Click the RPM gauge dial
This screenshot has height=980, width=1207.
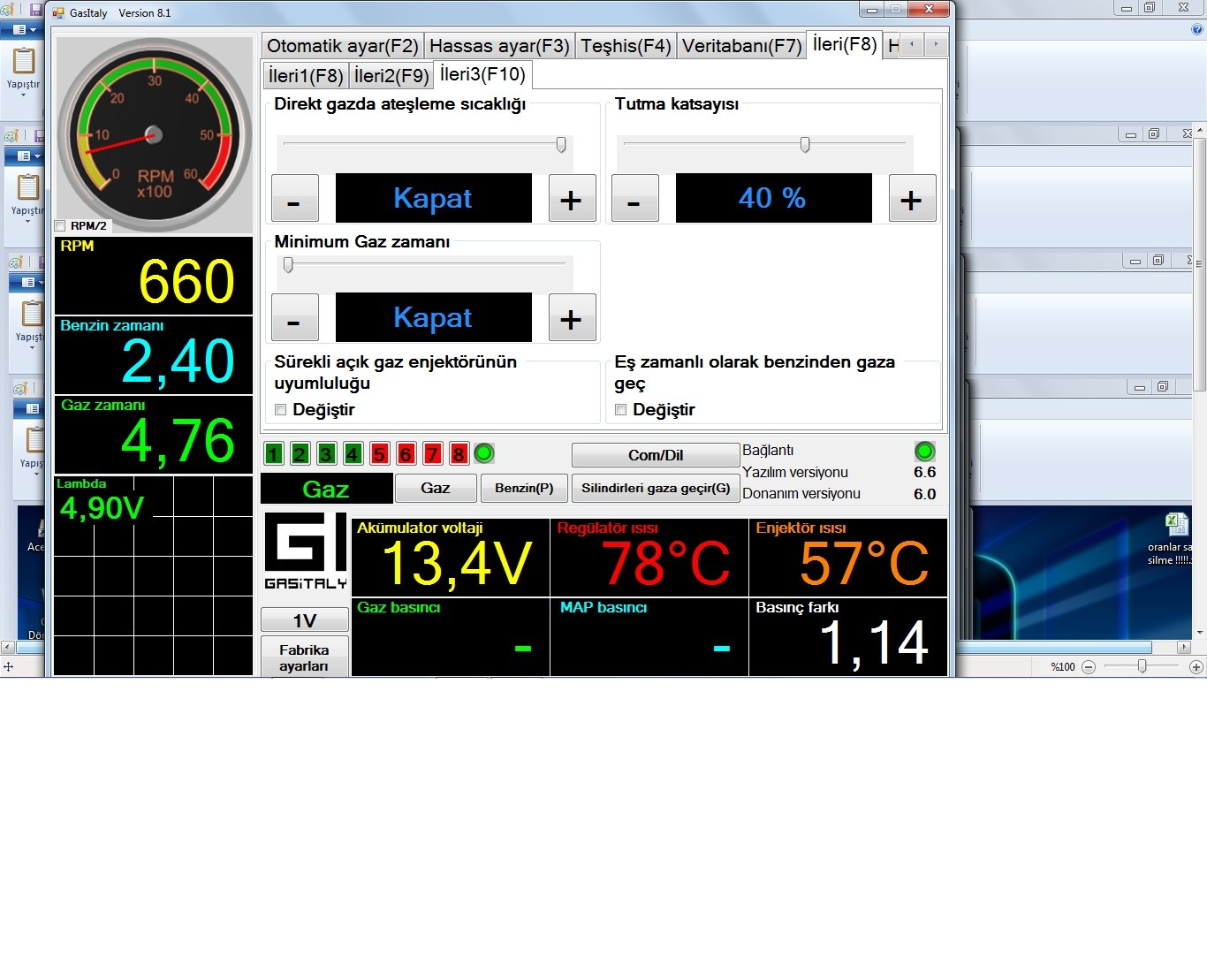(x=154, y=135)
